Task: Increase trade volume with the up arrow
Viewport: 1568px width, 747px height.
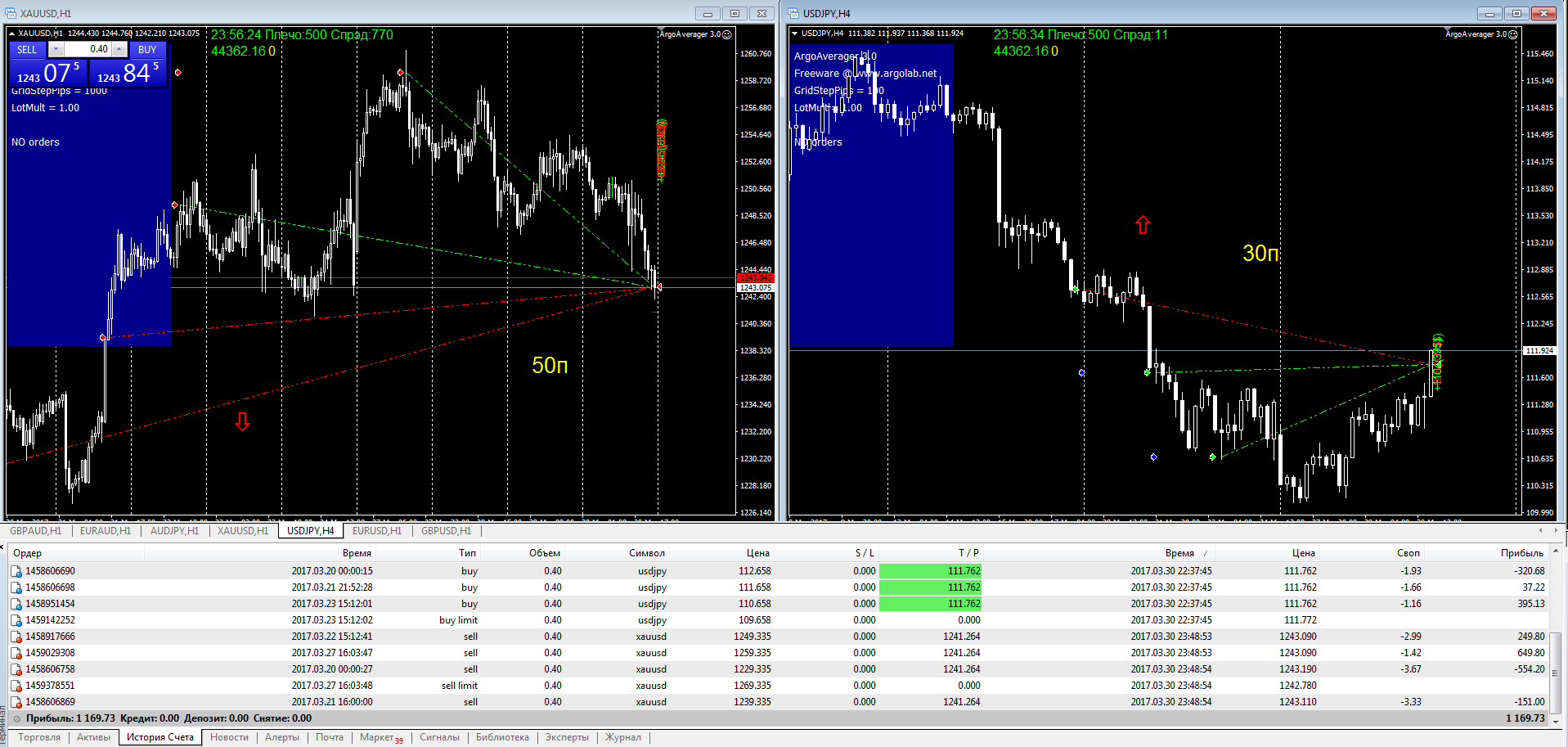Action: pos(119,50)
